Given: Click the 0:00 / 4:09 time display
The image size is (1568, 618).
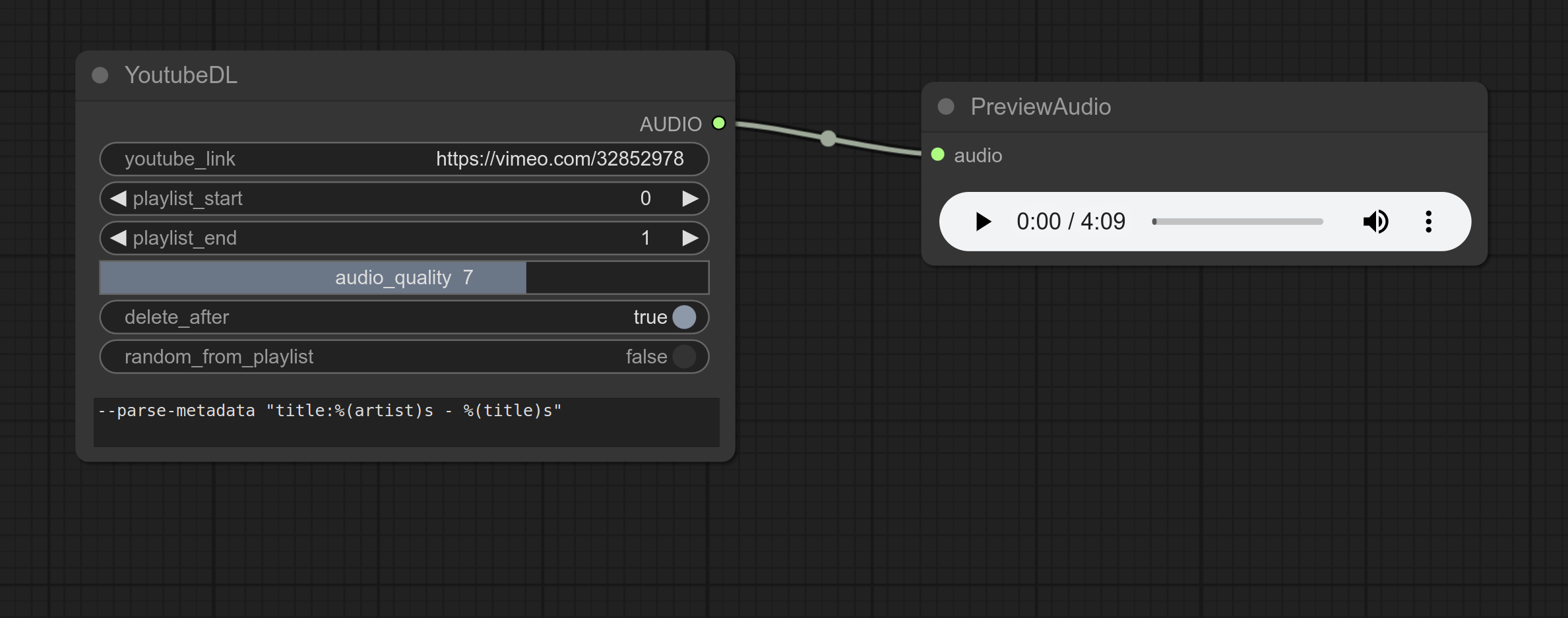Looking at the screenshot, I should (x=1071, y=222).
